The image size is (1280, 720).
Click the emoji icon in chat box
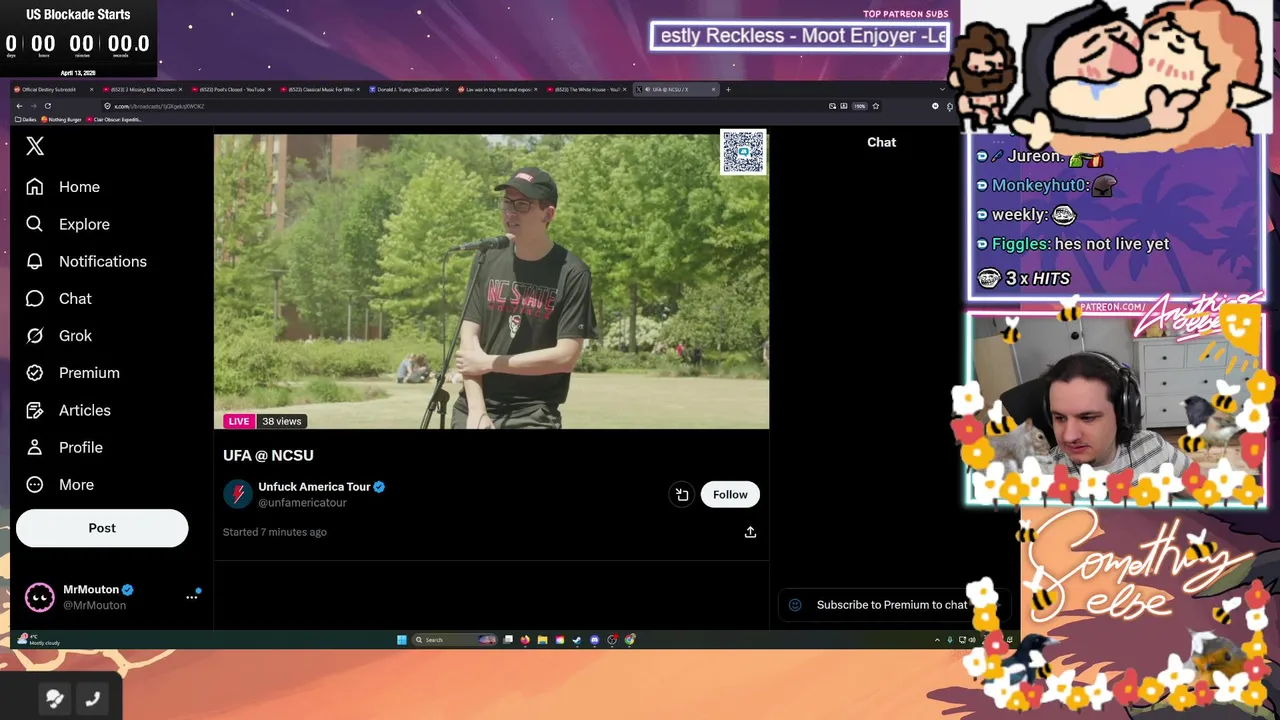pos(795,605)
